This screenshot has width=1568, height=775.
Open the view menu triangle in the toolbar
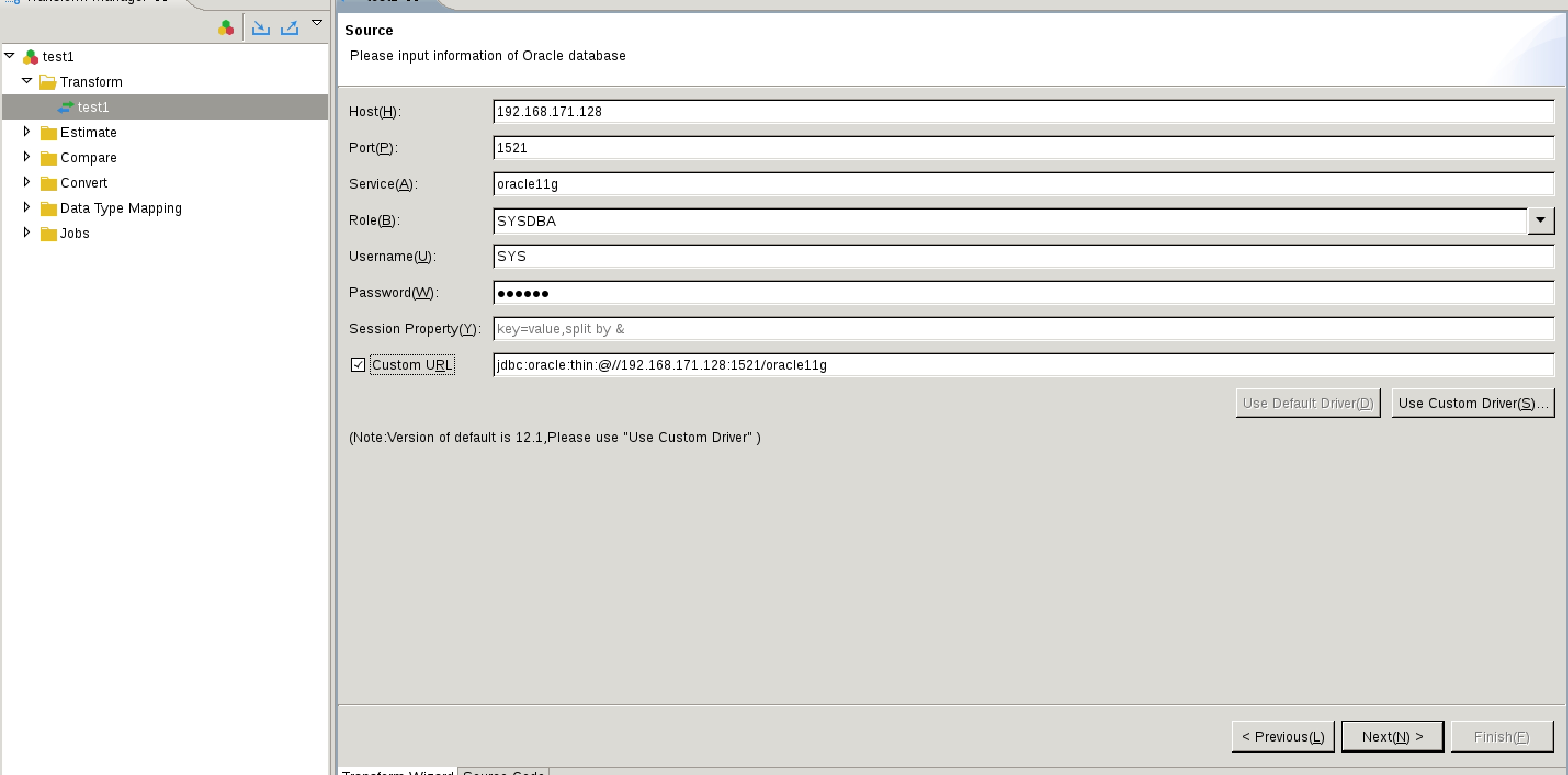(316, 22)
